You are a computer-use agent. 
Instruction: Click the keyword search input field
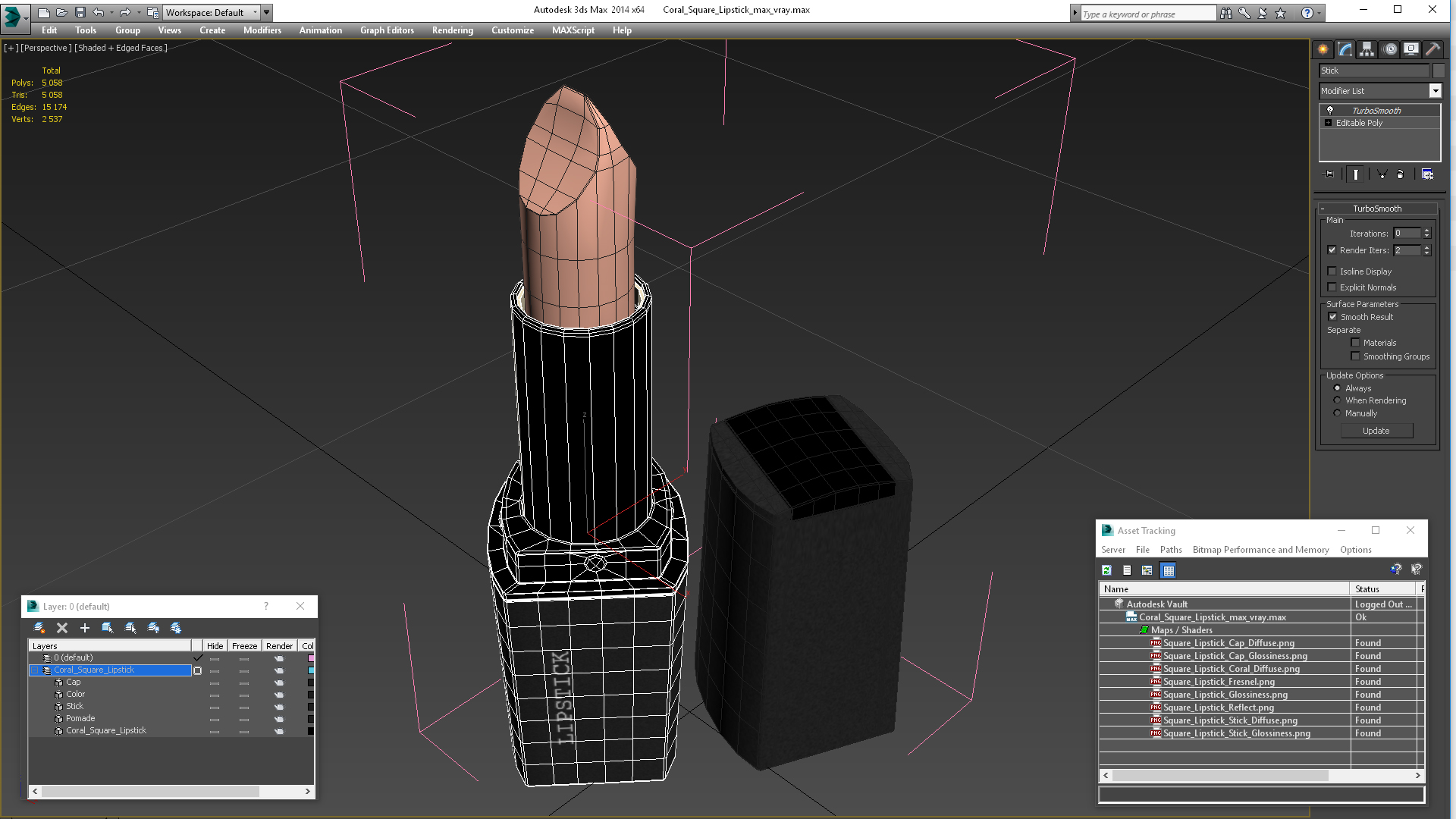1147,14
